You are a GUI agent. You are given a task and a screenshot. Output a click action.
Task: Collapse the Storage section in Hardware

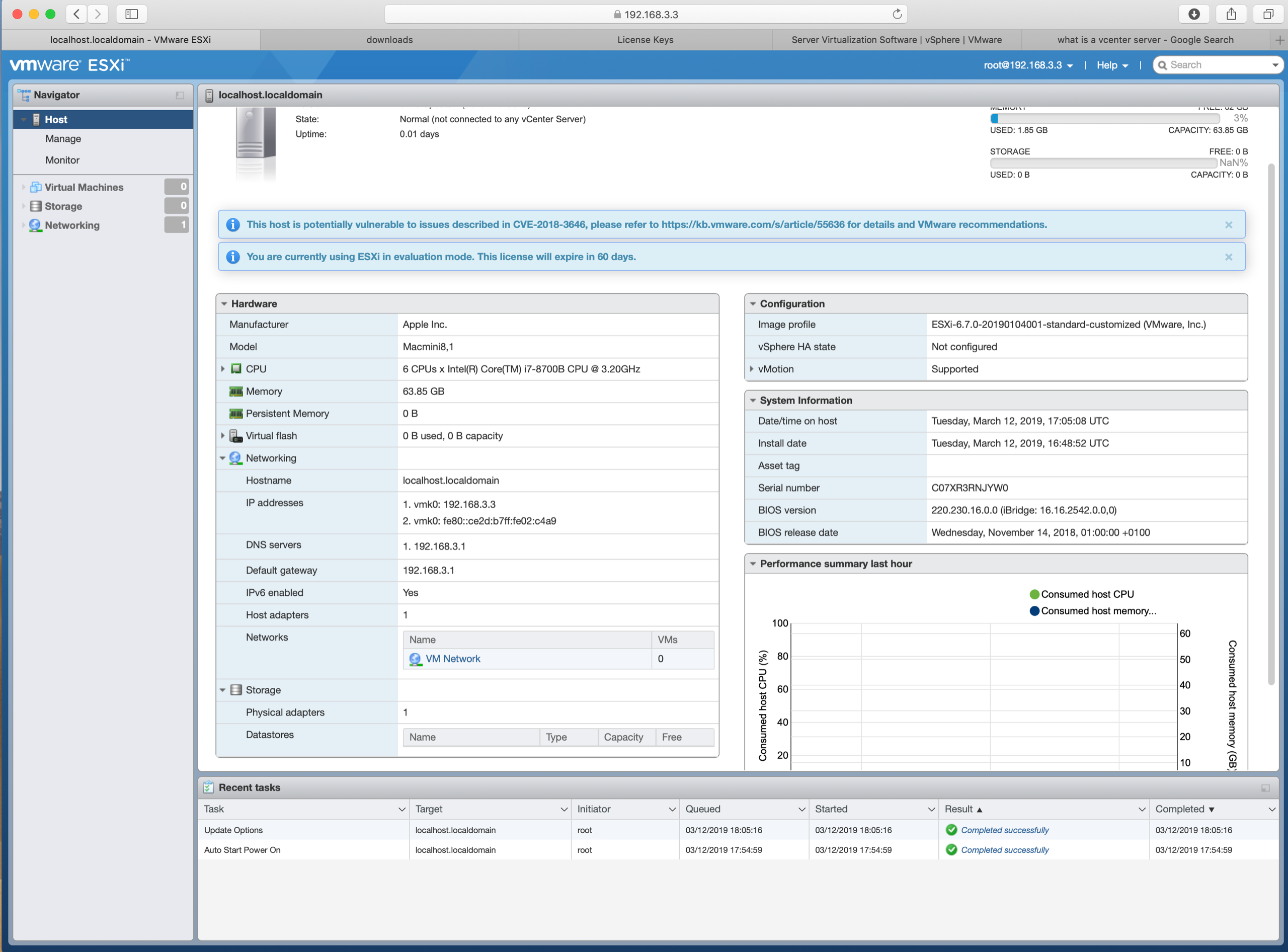pos(223,690)
